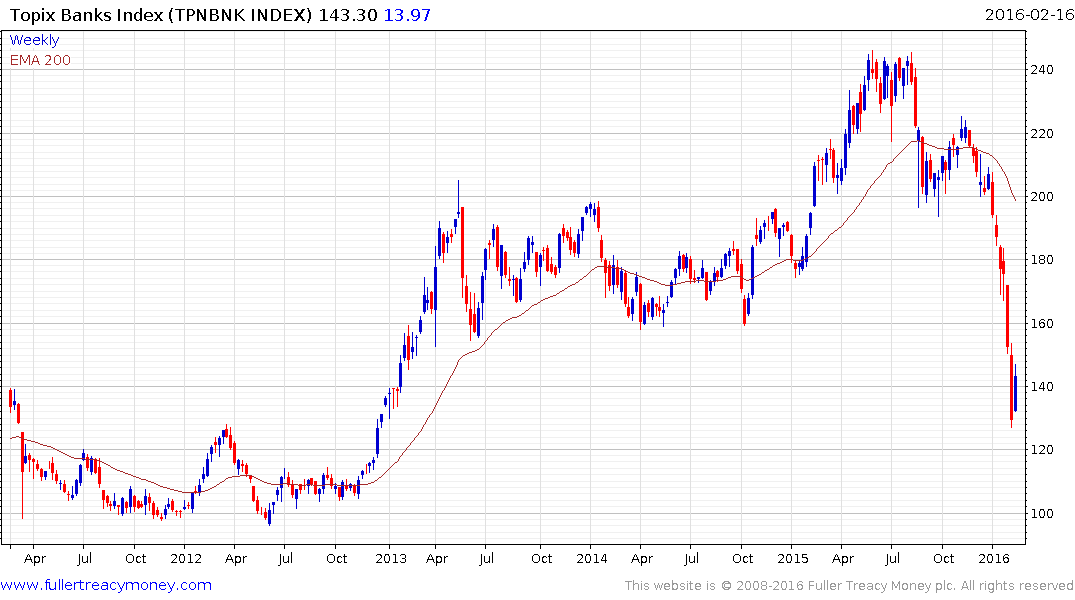Click the 2013 year label on time axis
Screen dimensions: 1075x600
[391, 558]
